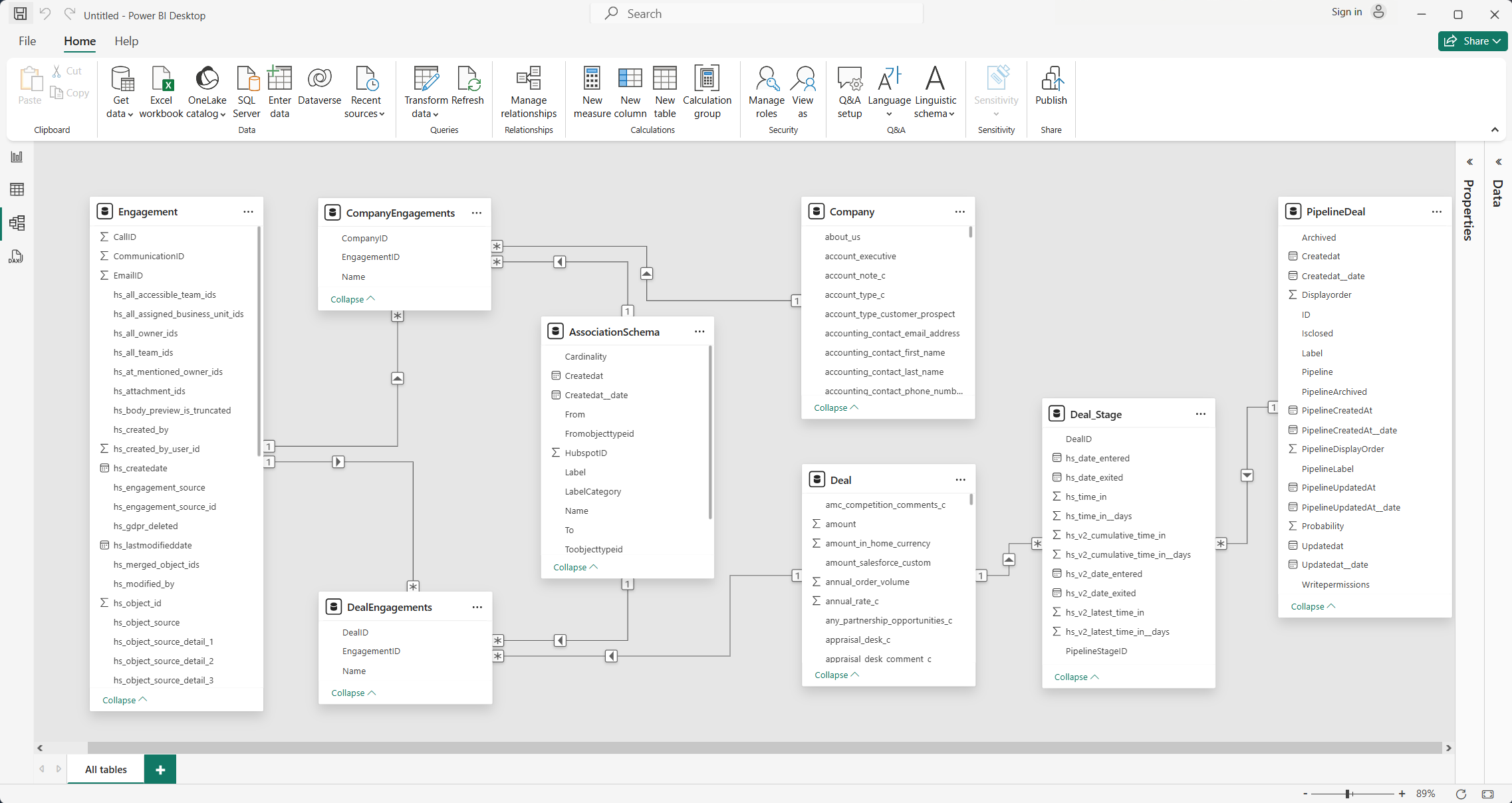Add a Calculation group
The width and height of the screenshot is (1512, 803).
click(707, 92)
